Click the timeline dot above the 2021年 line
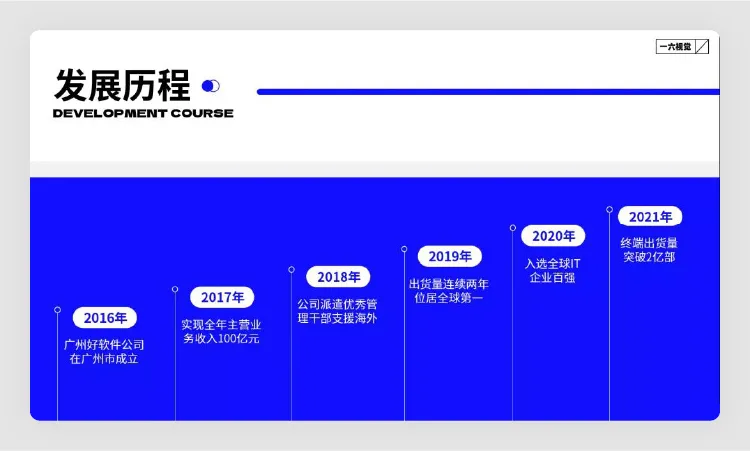Image resolution: width=750 pixels, height=451 pixels. pos(609,209)
